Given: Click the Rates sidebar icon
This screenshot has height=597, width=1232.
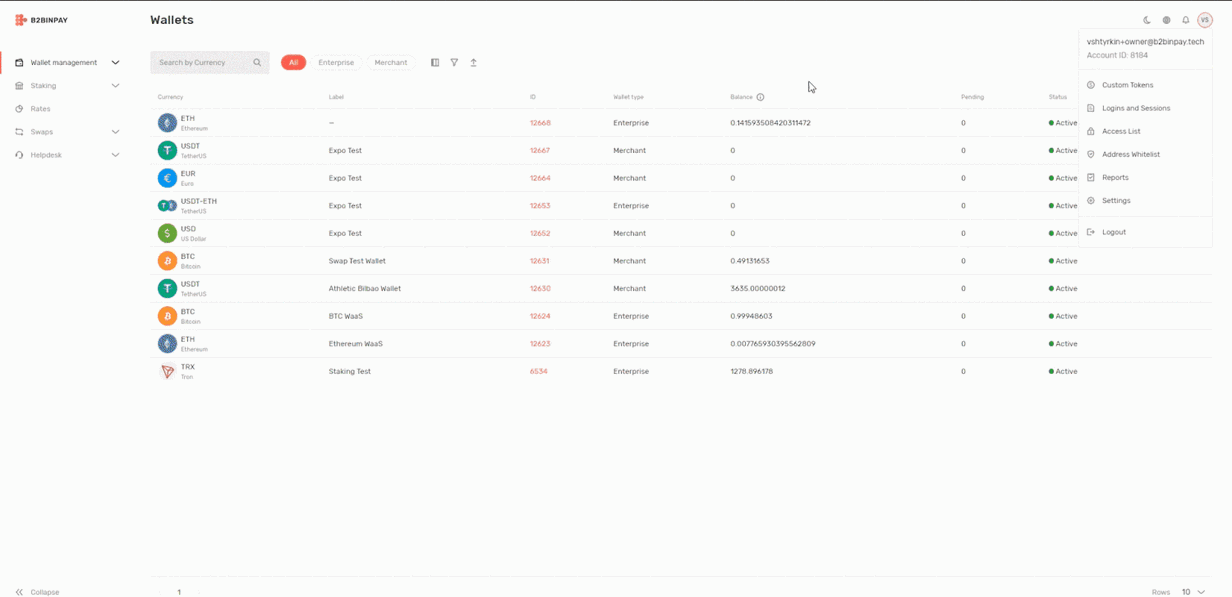Looking at the screenshot, I should pos(19,108).
